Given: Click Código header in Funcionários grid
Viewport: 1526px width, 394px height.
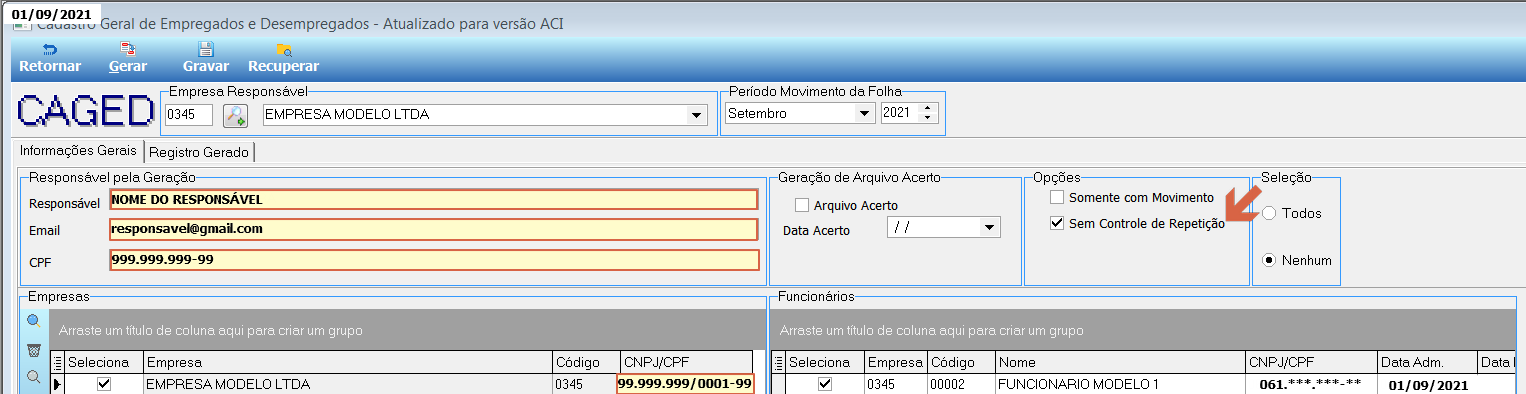Looking at the screenshot, I should [x=961, y=362].
